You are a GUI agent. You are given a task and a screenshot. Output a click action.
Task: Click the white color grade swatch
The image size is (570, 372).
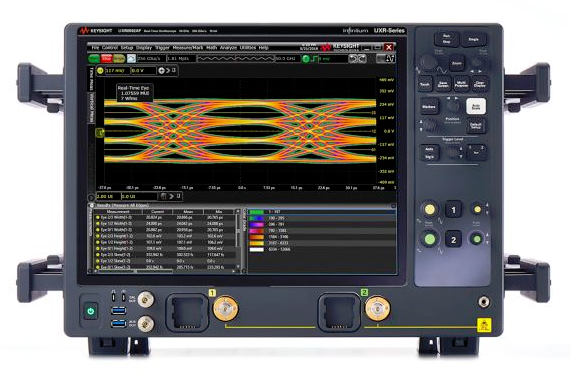tap(256, 249)
